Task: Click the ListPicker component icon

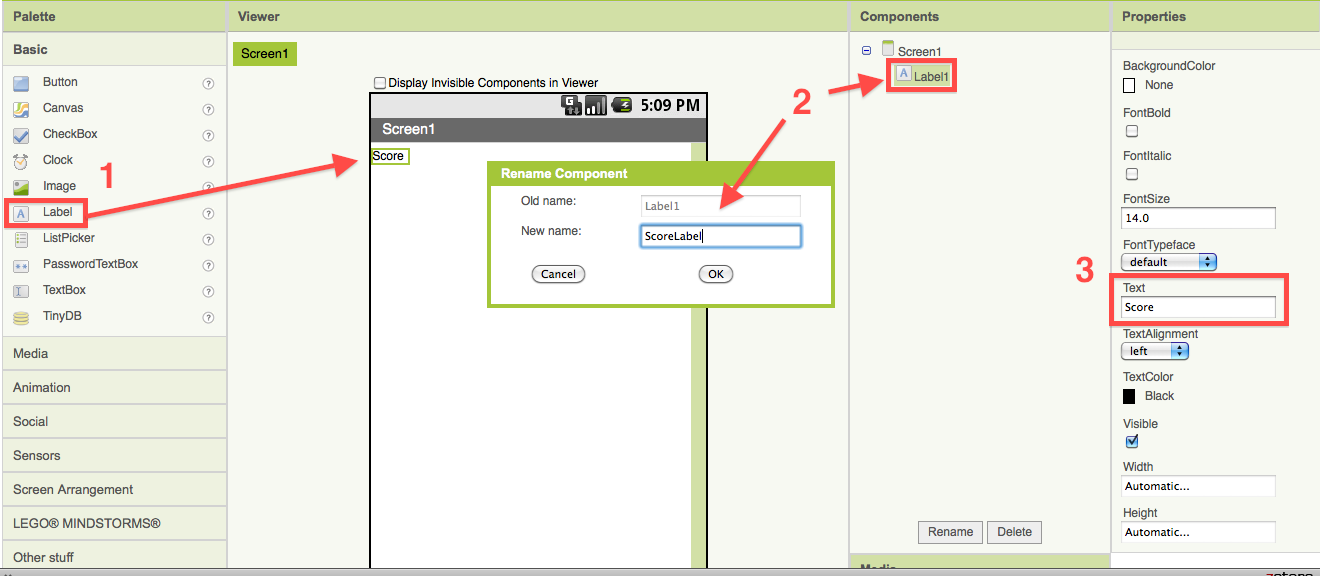Action: coord(21,239)
